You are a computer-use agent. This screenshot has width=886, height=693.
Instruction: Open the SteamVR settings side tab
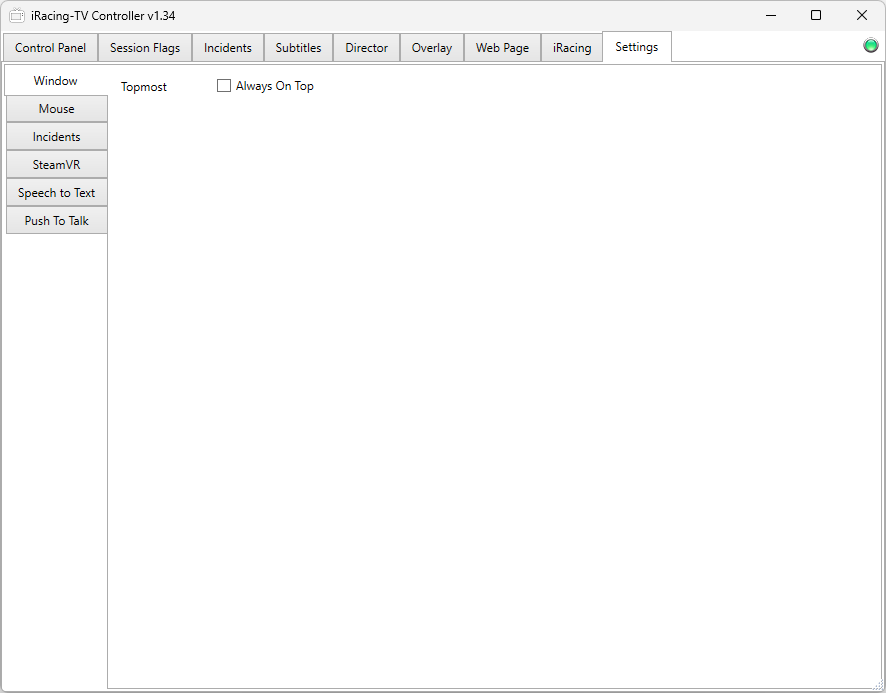click(x=57, y=164)
